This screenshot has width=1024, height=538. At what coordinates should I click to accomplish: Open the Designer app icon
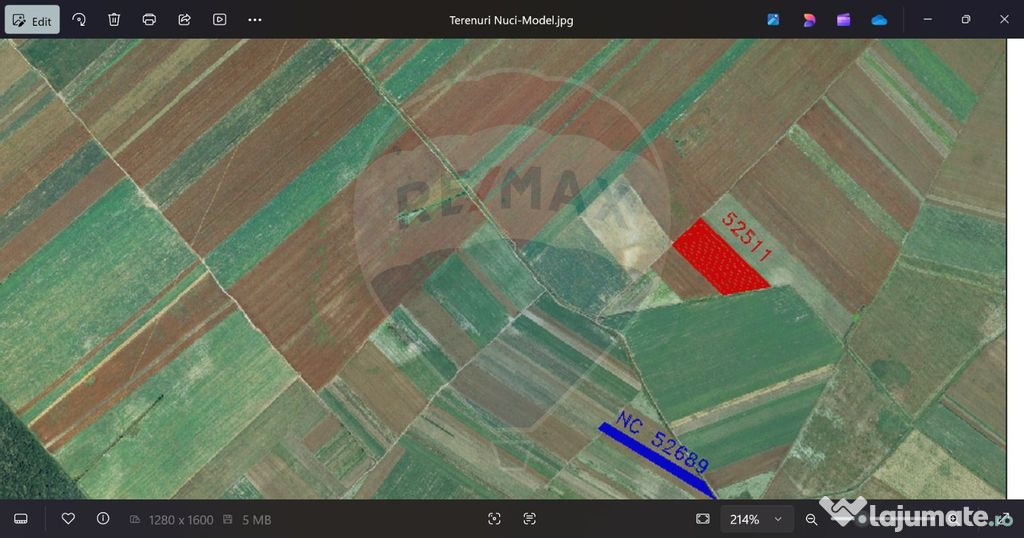[x=809, y=20]
